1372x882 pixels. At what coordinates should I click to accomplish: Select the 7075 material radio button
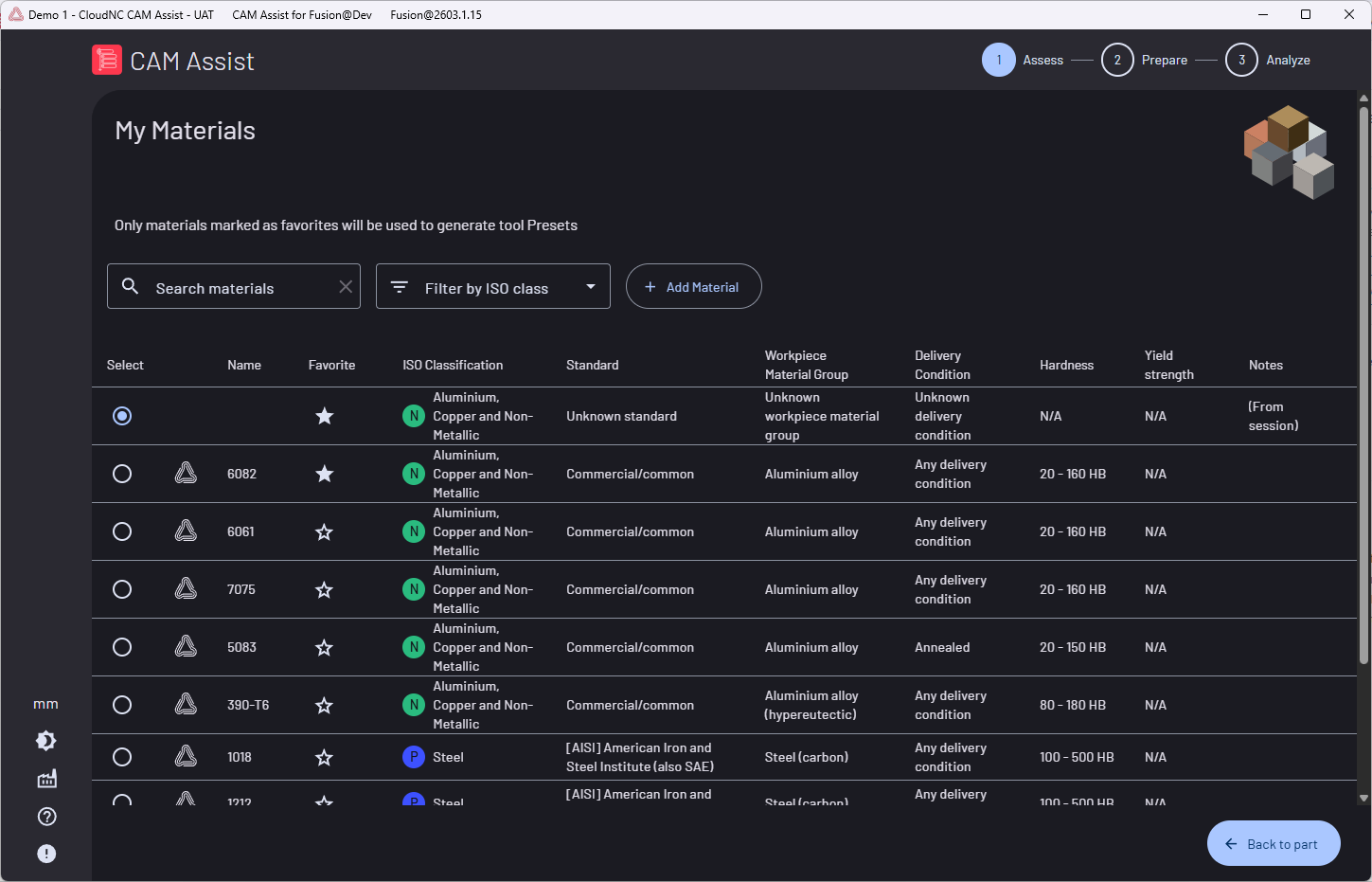[x=122, y=589]
